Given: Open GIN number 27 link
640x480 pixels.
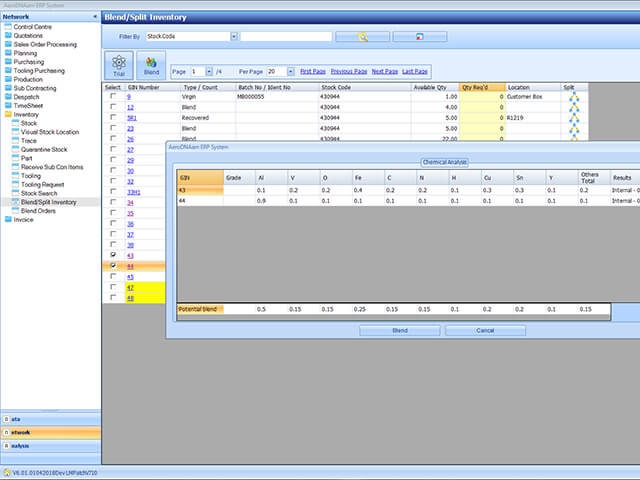Looking at the screenshot, I should click(x=130, y=150).
